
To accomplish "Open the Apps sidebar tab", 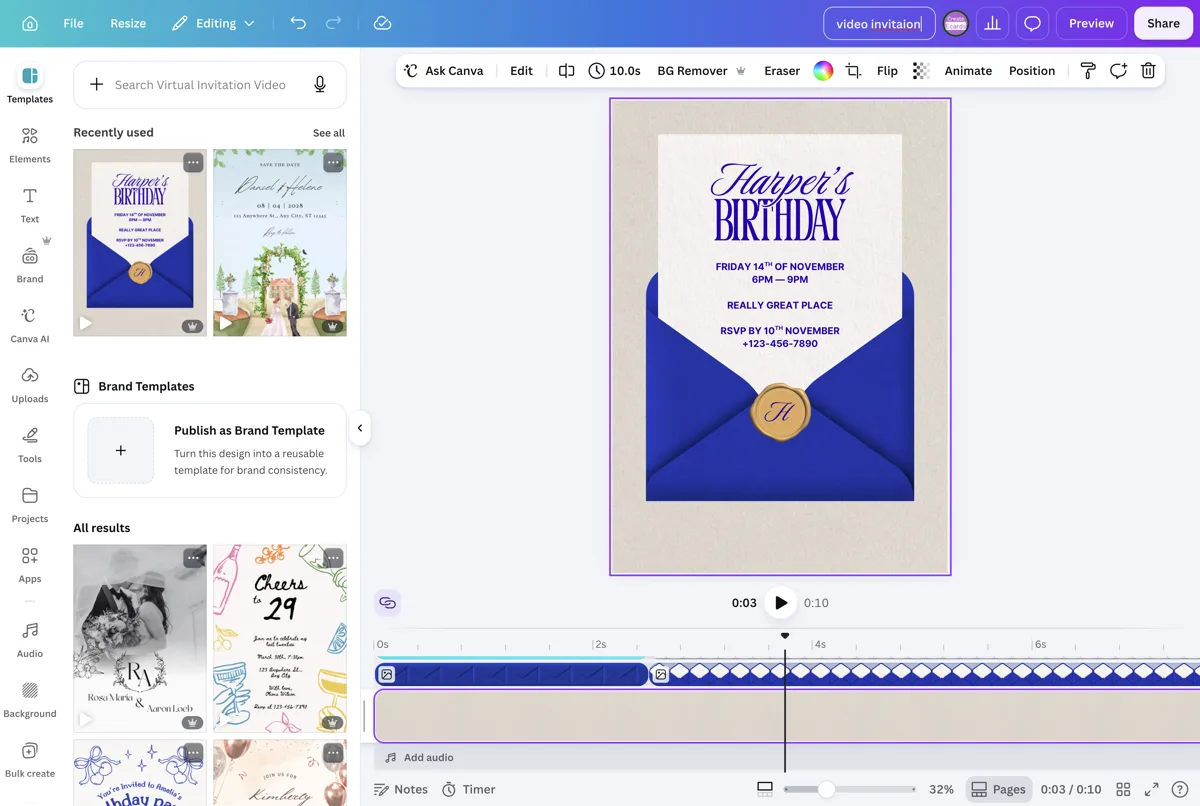I will (x=30, y=565).
